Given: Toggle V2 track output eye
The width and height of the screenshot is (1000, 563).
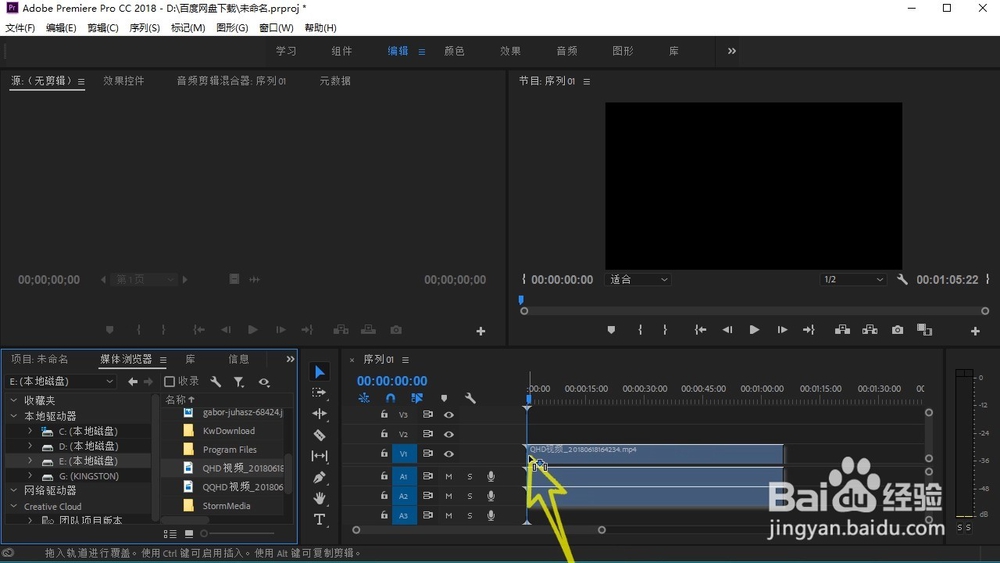Looking at the screenshot, I should 449,434.
